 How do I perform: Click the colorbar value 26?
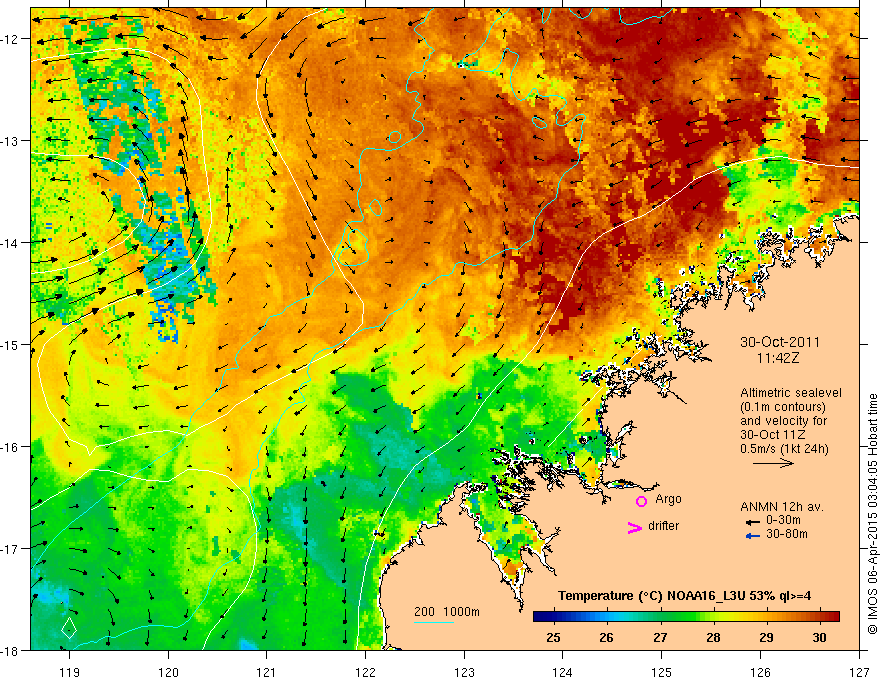click(x=606, y=637)
